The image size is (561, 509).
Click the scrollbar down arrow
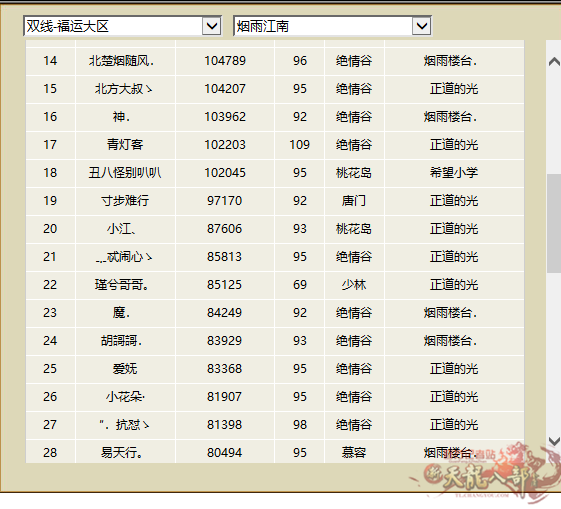coord(554,441)
